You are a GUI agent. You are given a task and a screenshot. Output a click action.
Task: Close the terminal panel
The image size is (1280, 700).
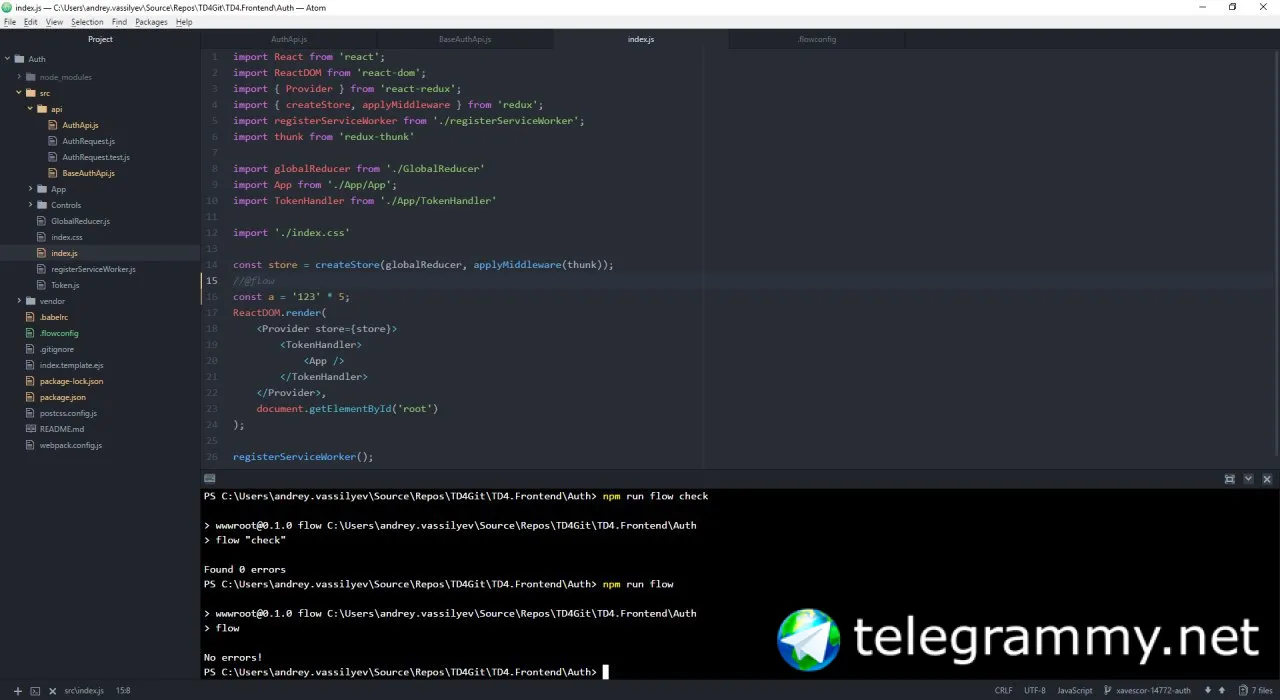point(1268,480)
